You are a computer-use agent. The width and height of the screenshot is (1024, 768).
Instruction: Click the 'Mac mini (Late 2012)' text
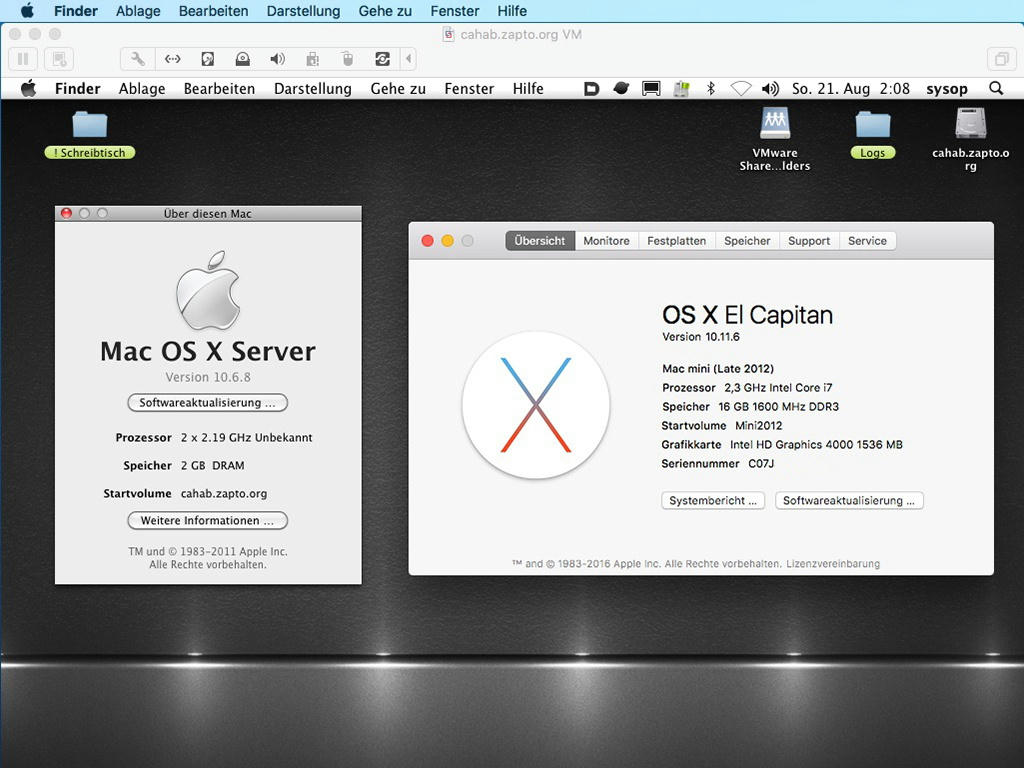[x=718, y=368]
